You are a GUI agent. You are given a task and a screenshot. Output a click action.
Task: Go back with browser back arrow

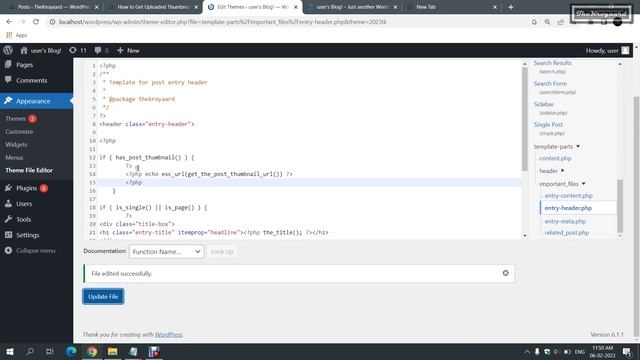coord(9,22)
